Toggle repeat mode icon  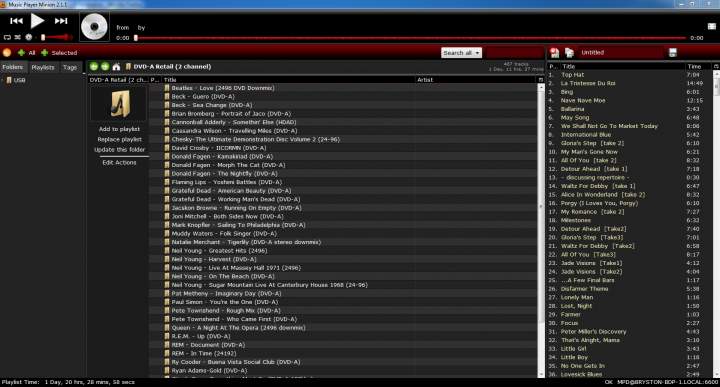click(x=7, y=37)
